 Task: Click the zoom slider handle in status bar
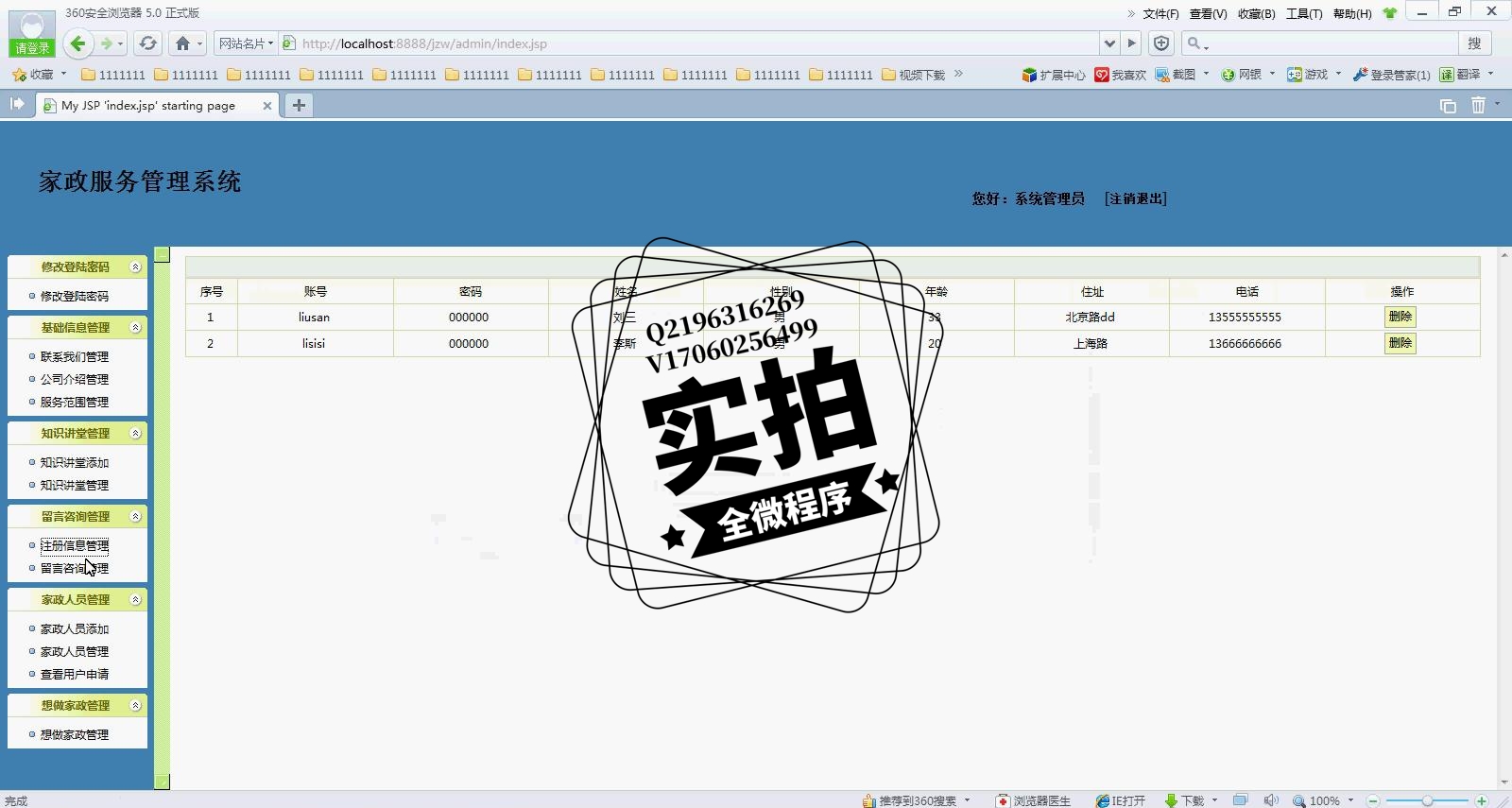point(1427,800)
